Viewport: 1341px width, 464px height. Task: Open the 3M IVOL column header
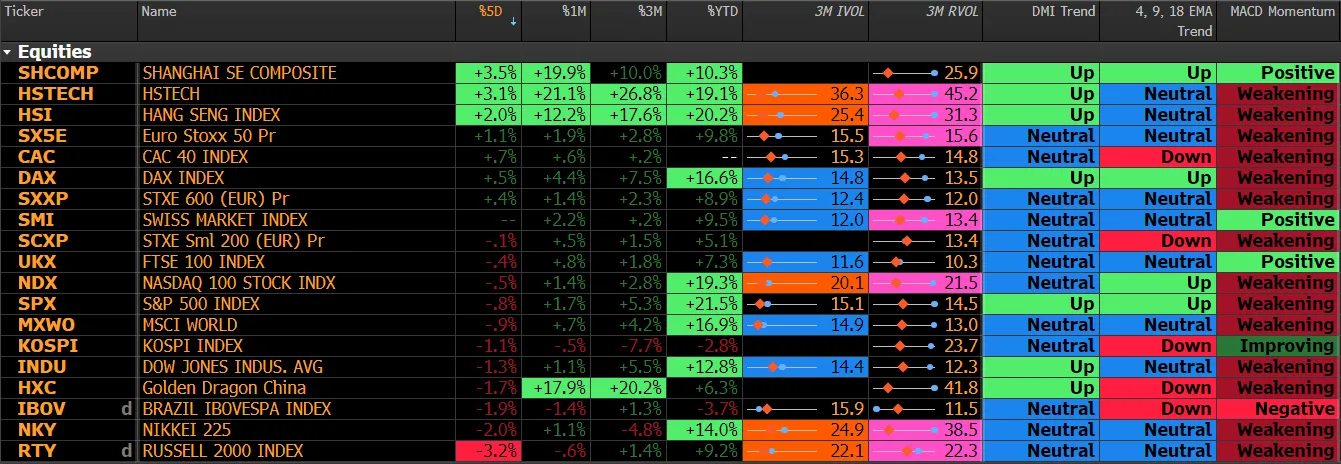[842, 11]
